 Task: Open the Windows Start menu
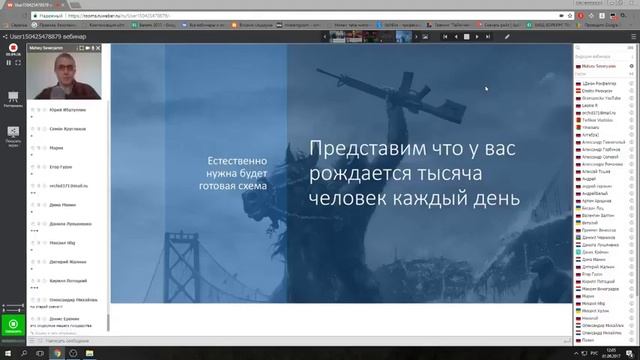point(7,353)
